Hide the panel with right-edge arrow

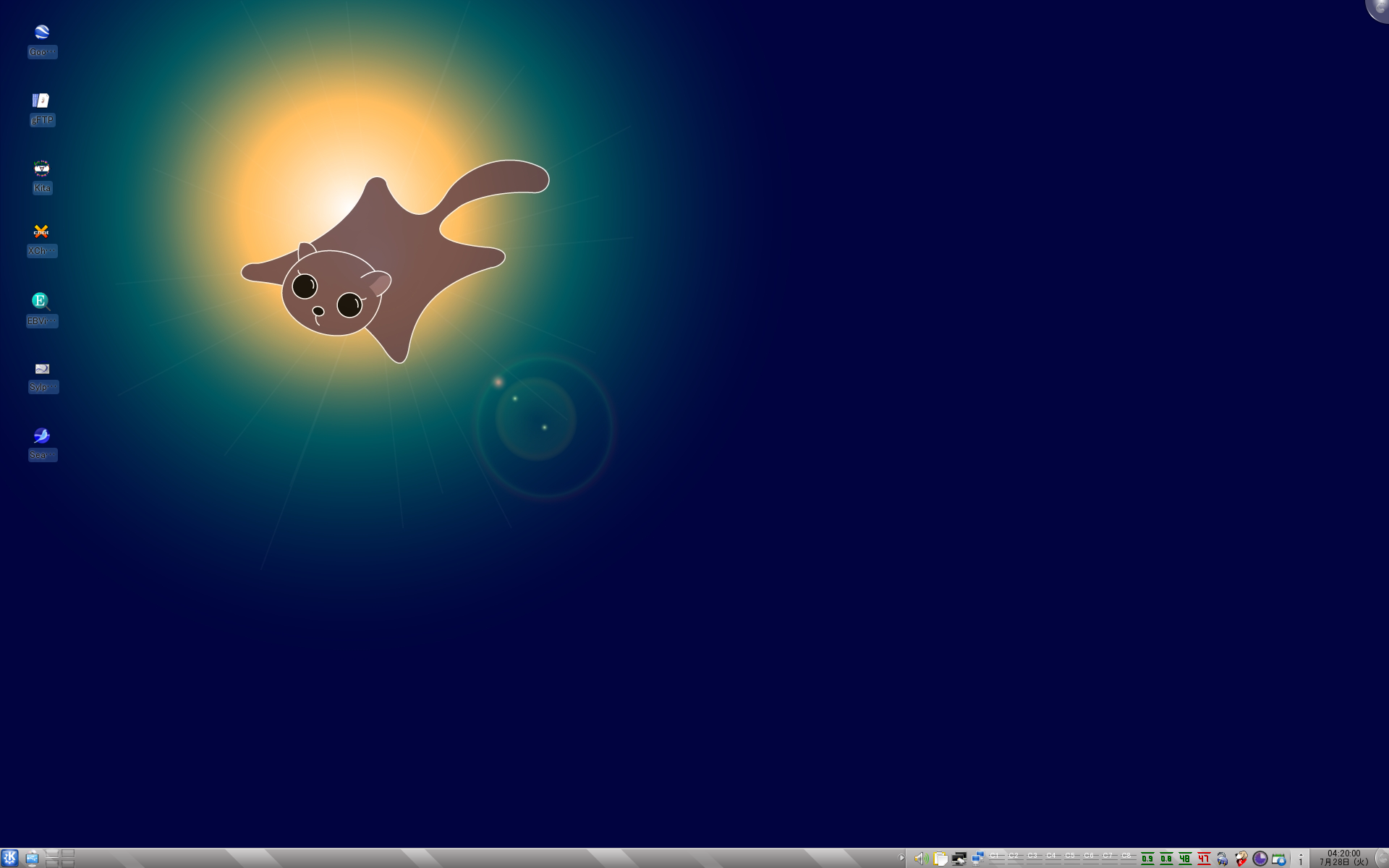coord(1381,858)
